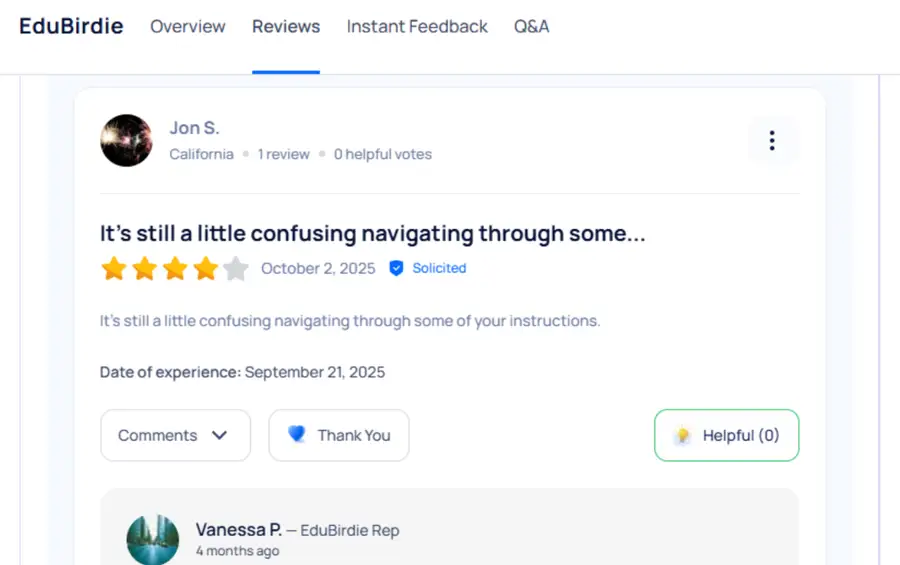Click the Comments chevron arrow
This screenshot has width=900, height=565.
click(220, 435)
